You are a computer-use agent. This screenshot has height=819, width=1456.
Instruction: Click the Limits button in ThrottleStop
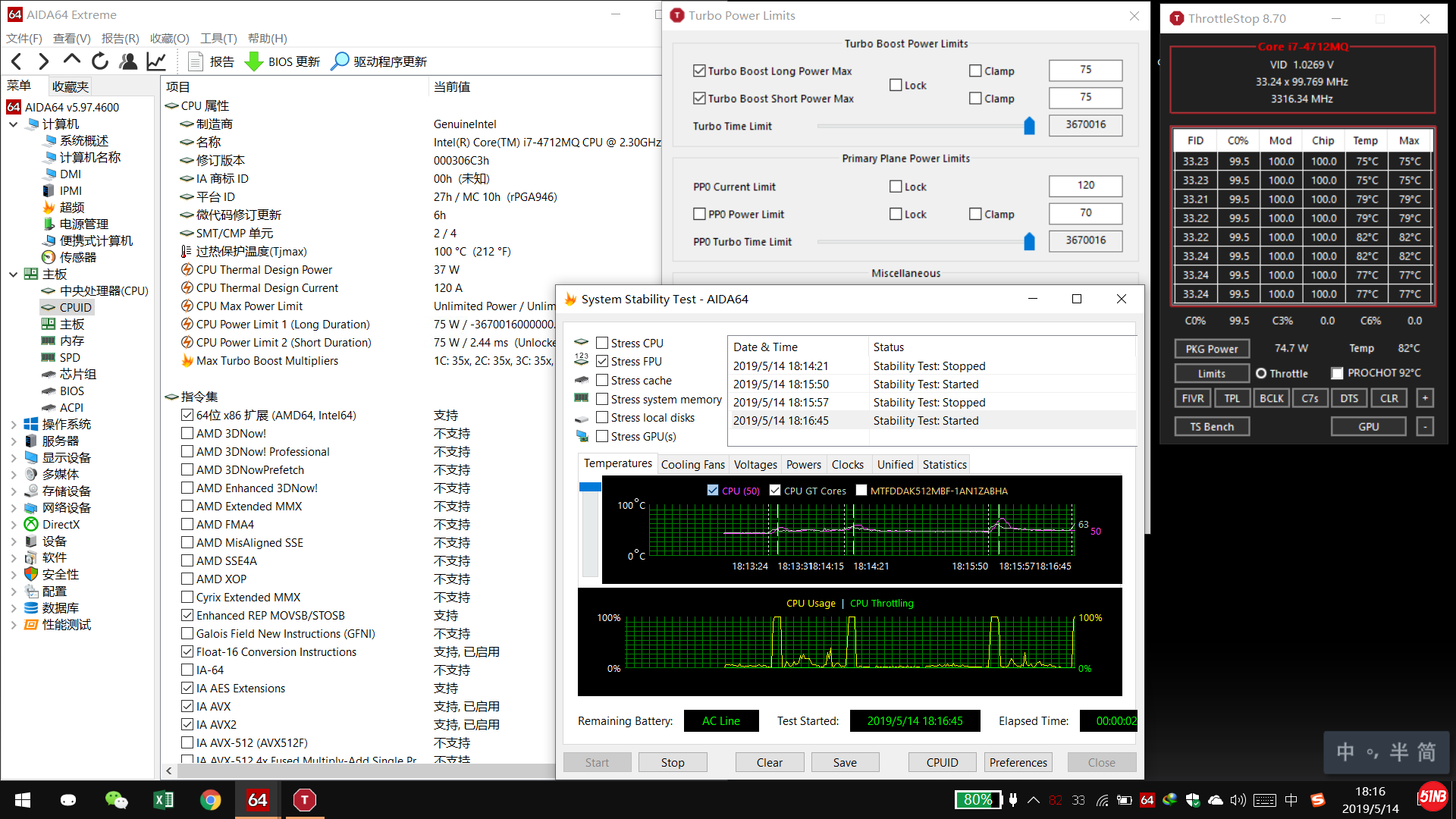pos(1212,373)
